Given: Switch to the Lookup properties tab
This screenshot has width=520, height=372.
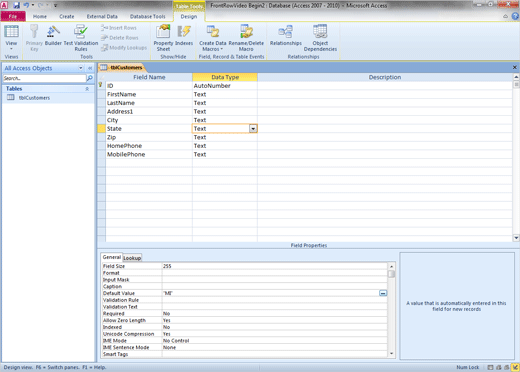Looking at the screenshot, I should click(132, 258).
